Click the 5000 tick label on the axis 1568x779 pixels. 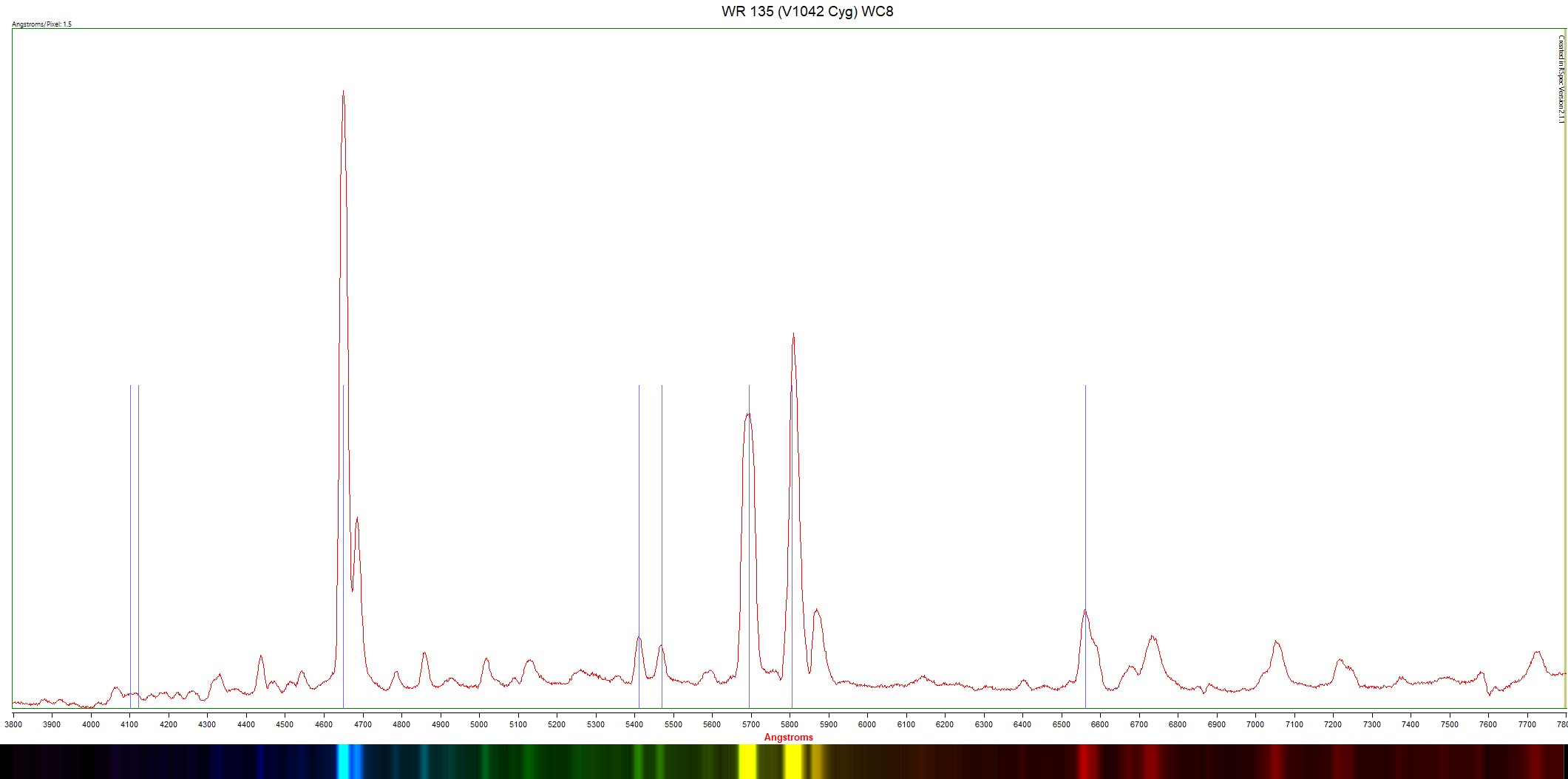[479, 724]
